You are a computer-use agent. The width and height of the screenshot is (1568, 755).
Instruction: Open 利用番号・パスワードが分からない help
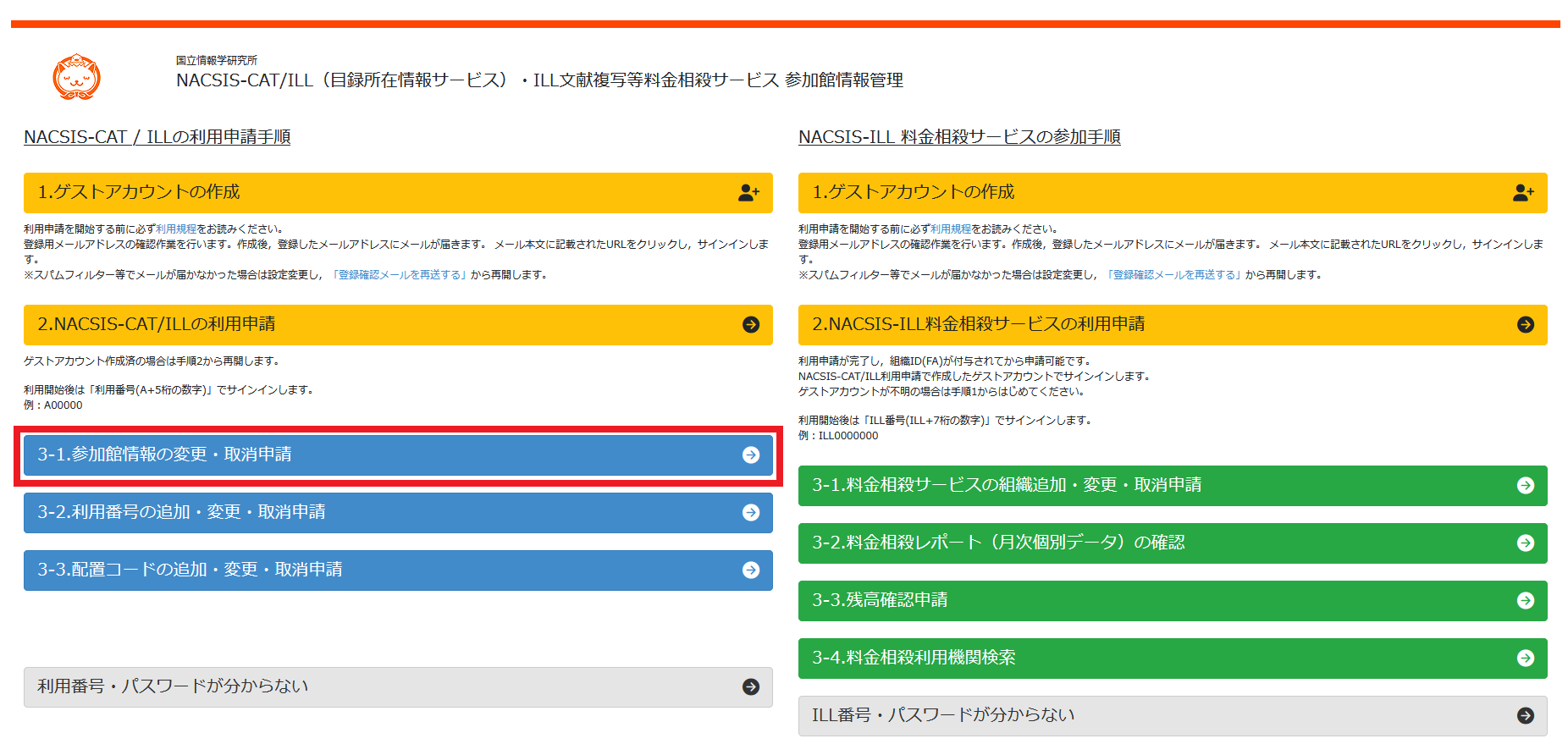tap(398, 687)
